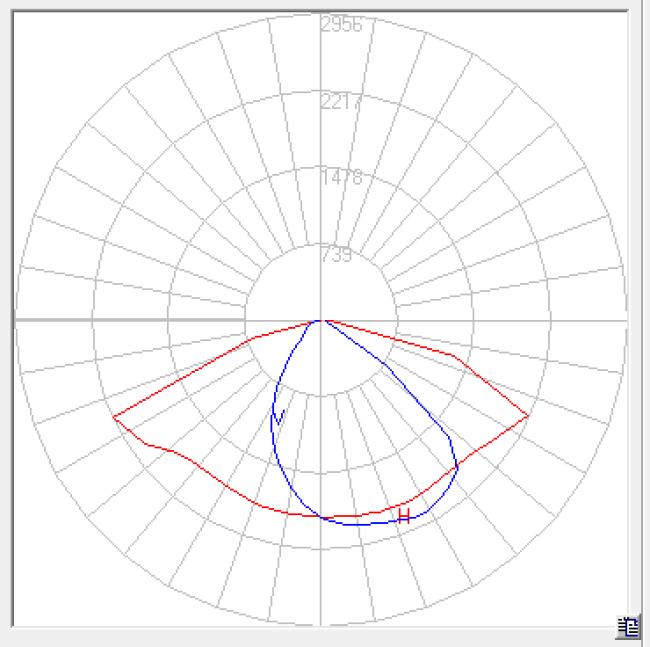The height and width of the screenshot is (647, 650).
Task: Click the bottom end of the vertical axis
Action: (320, 622)
